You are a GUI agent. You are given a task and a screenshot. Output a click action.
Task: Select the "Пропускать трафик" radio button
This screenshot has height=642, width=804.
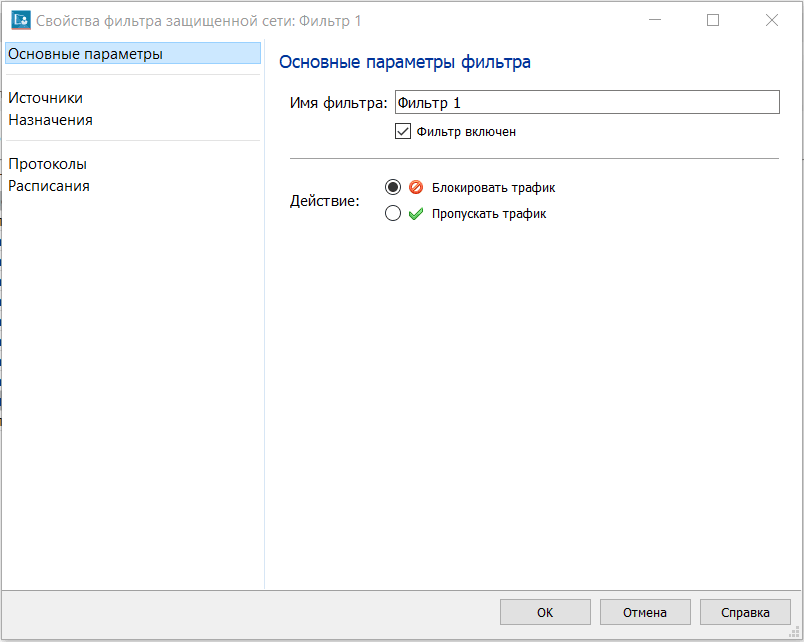coord(393,213)
